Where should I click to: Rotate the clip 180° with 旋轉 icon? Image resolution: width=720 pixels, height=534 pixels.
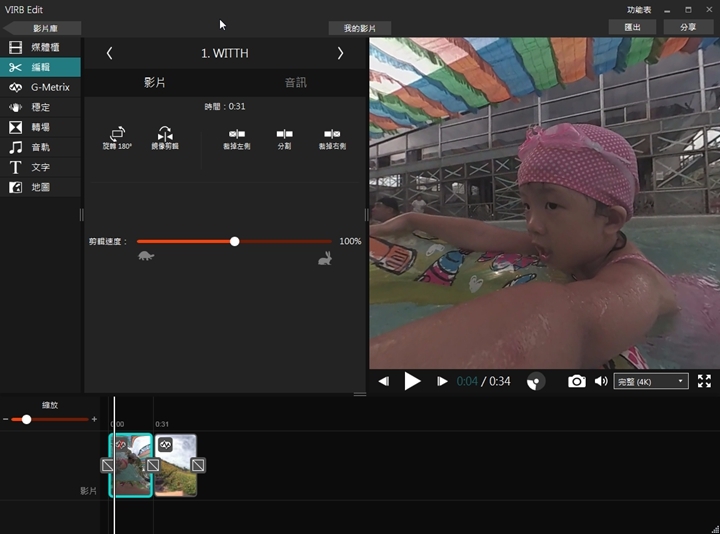(117, 138)
